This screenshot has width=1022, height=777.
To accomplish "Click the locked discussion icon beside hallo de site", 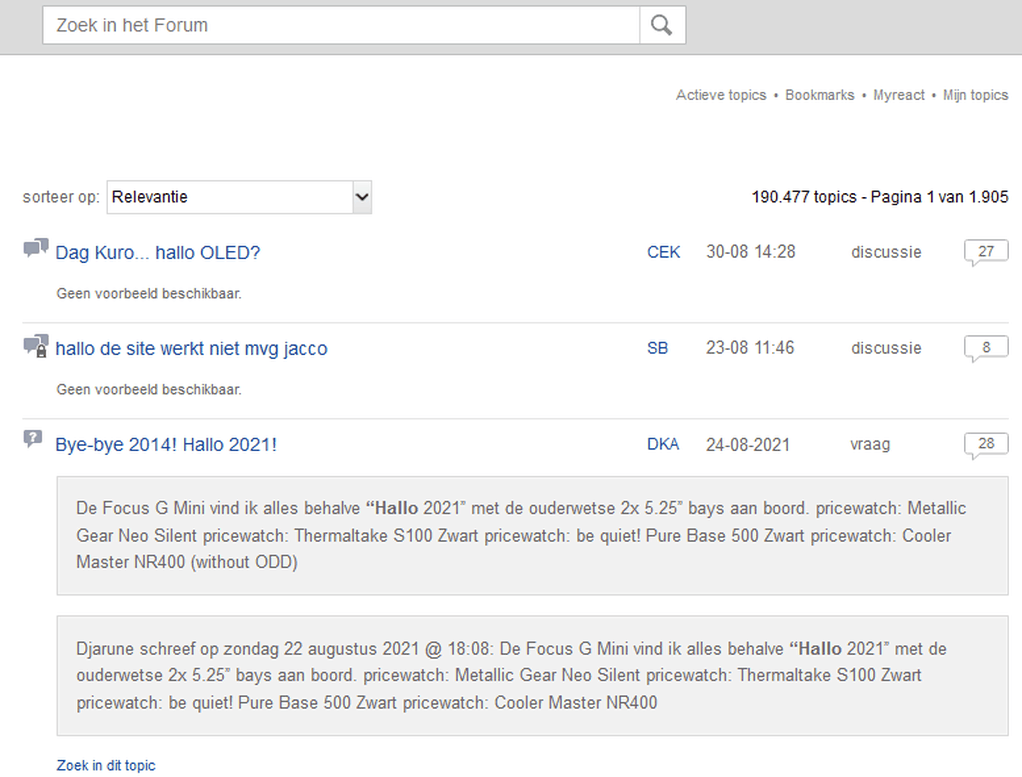I will 36,346.
